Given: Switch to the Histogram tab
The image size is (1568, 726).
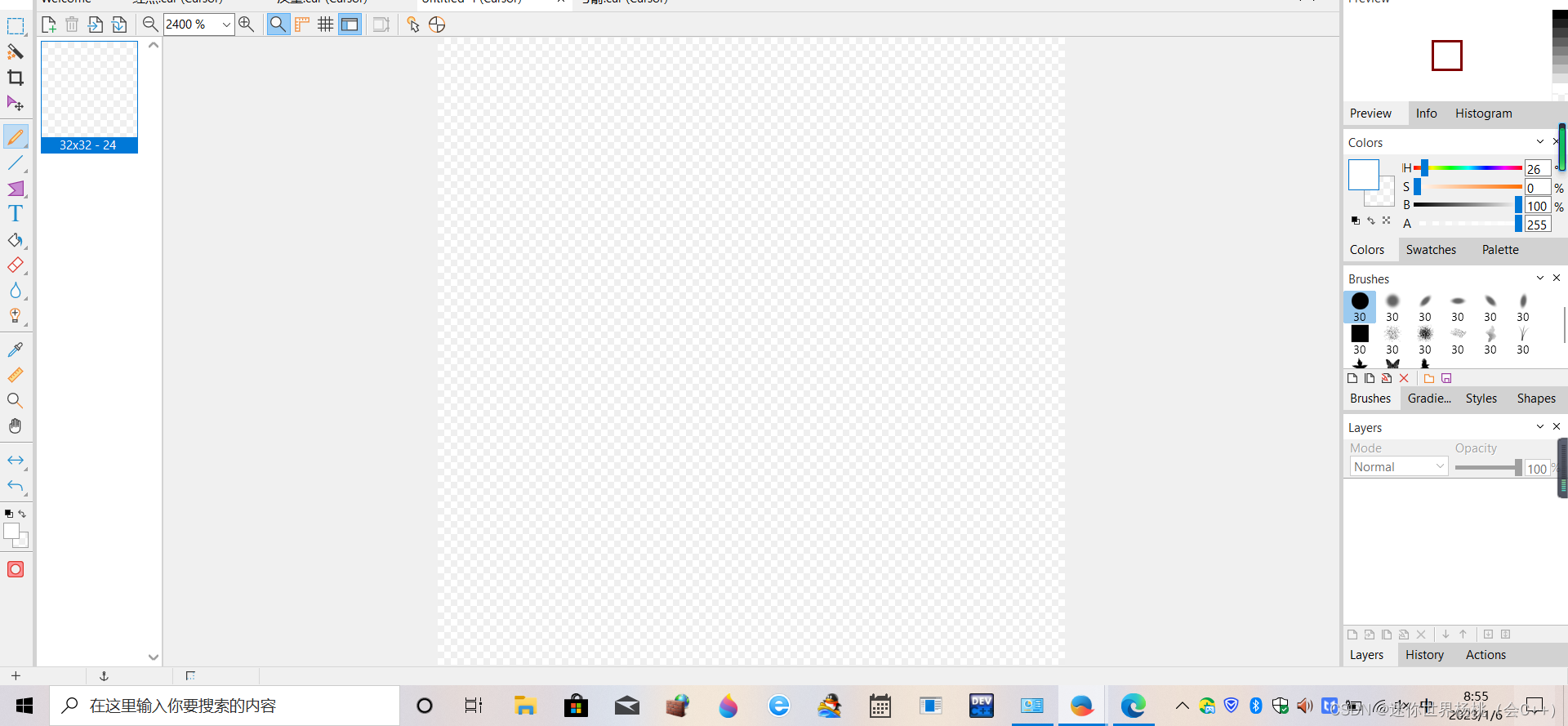Looking at the screenshot, I should [1483, 114].
